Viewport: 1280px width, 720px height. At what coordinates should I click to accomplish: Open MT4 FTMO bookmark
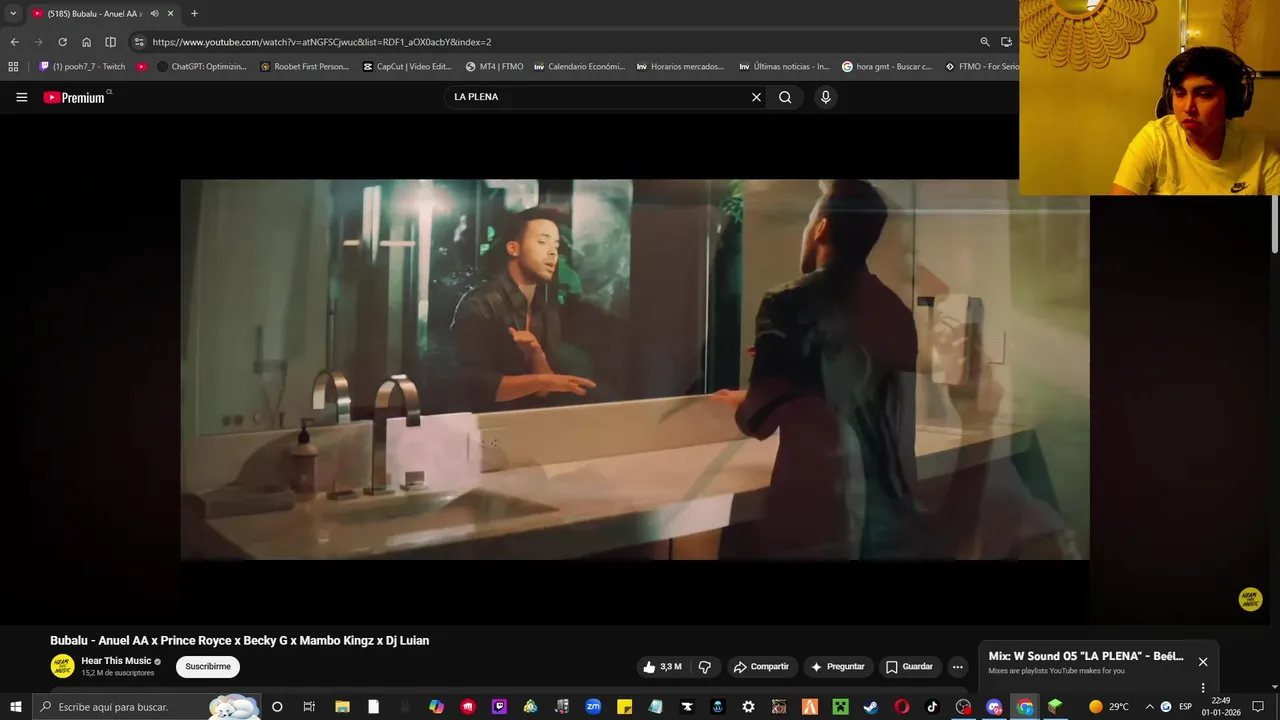coord(494,67)
